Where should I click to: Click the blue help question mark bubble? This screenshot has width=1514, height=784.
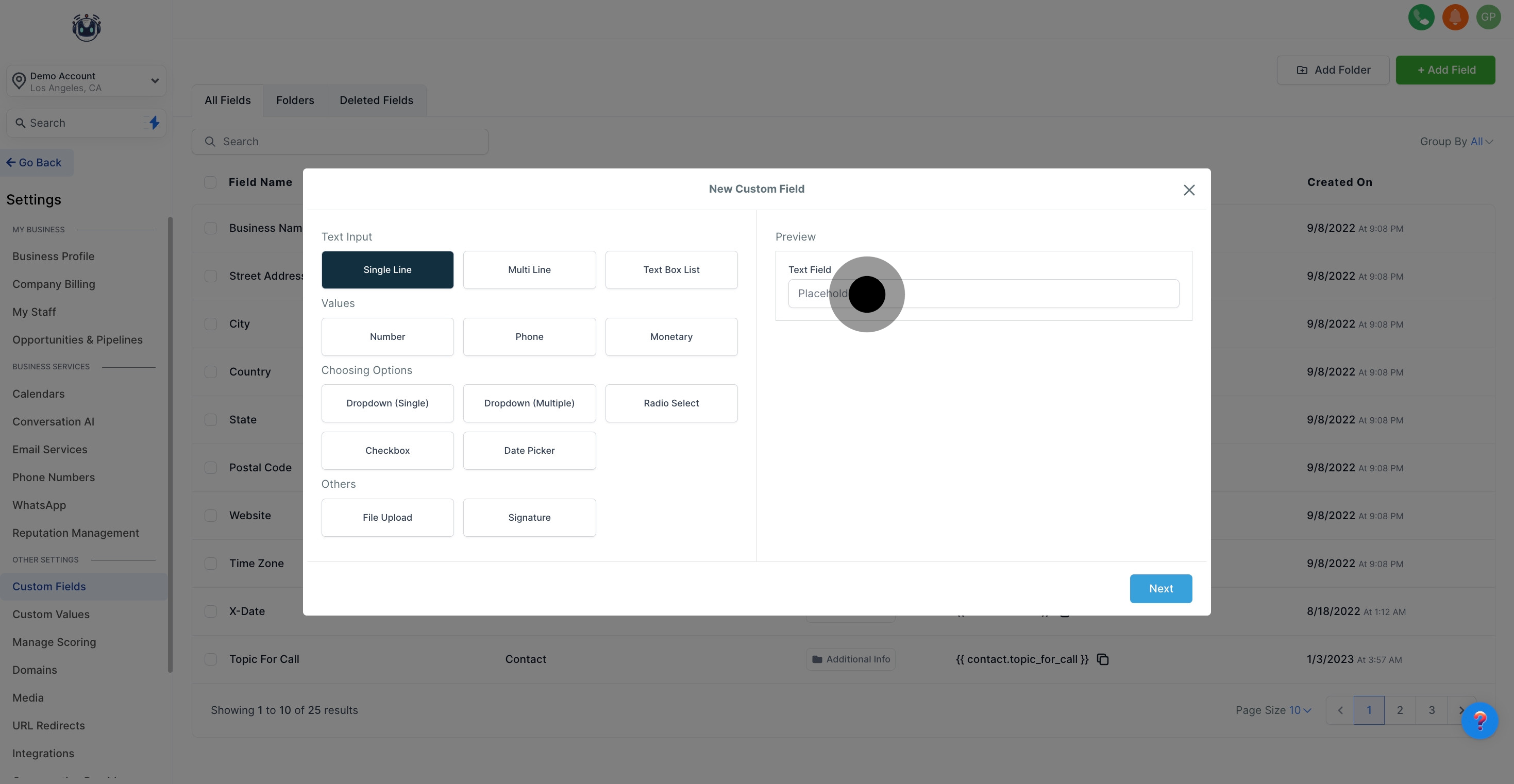pos(1479,721)
